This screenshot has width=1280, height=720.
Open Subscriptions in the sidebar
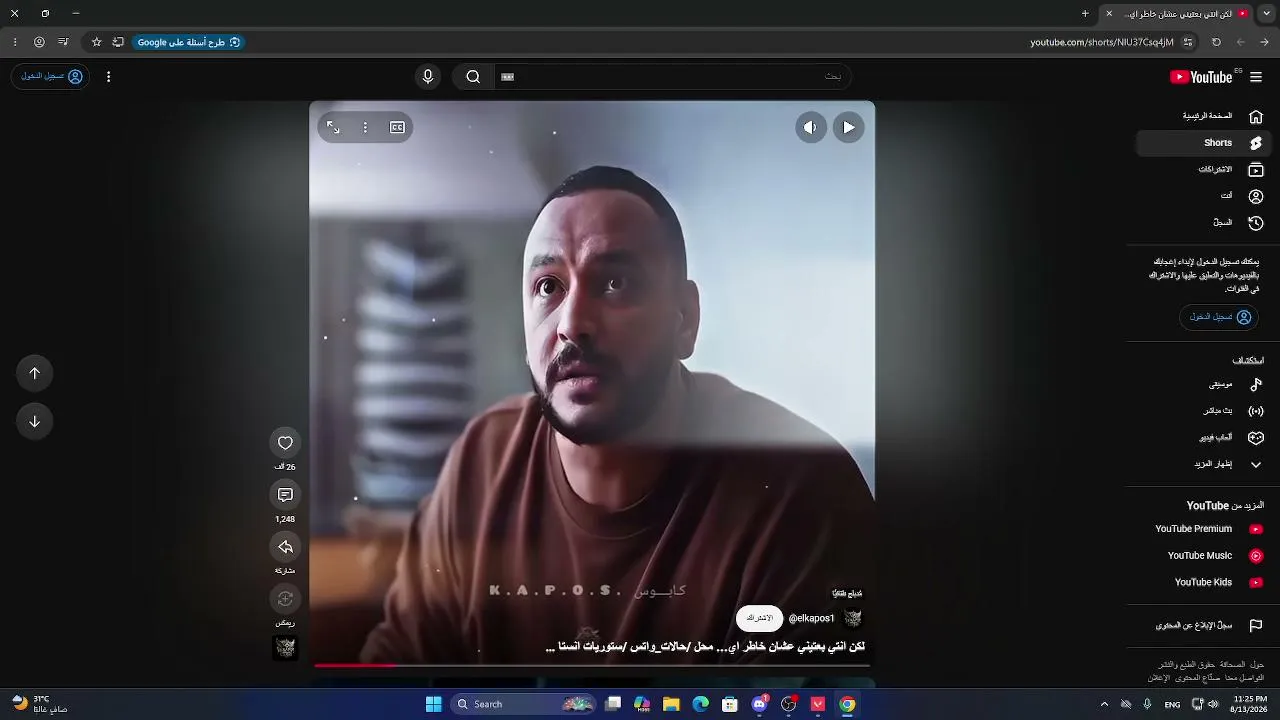1202,170
